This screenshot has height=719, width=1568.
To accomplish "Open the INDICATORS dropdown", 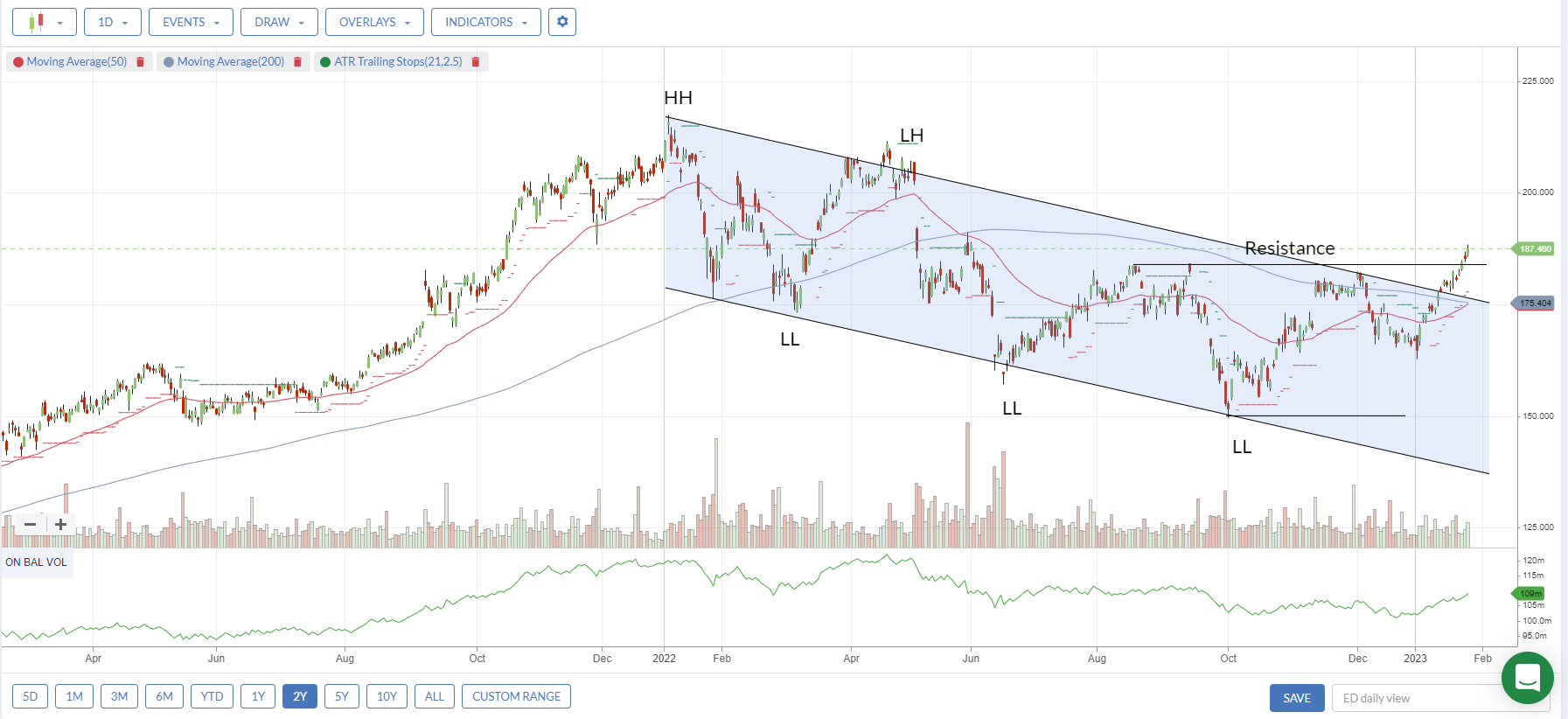I will point(486,22).
